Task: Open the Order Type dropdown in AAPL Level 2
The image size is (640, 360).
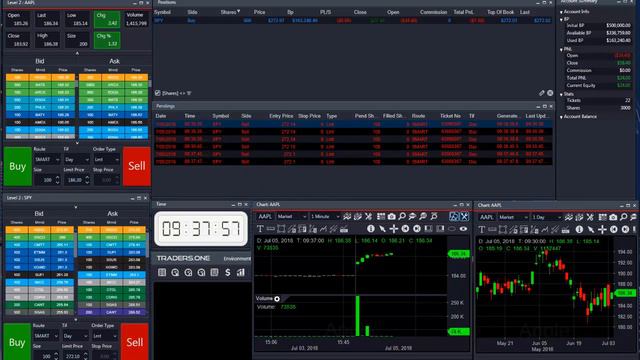Action: tap(106, 160)
